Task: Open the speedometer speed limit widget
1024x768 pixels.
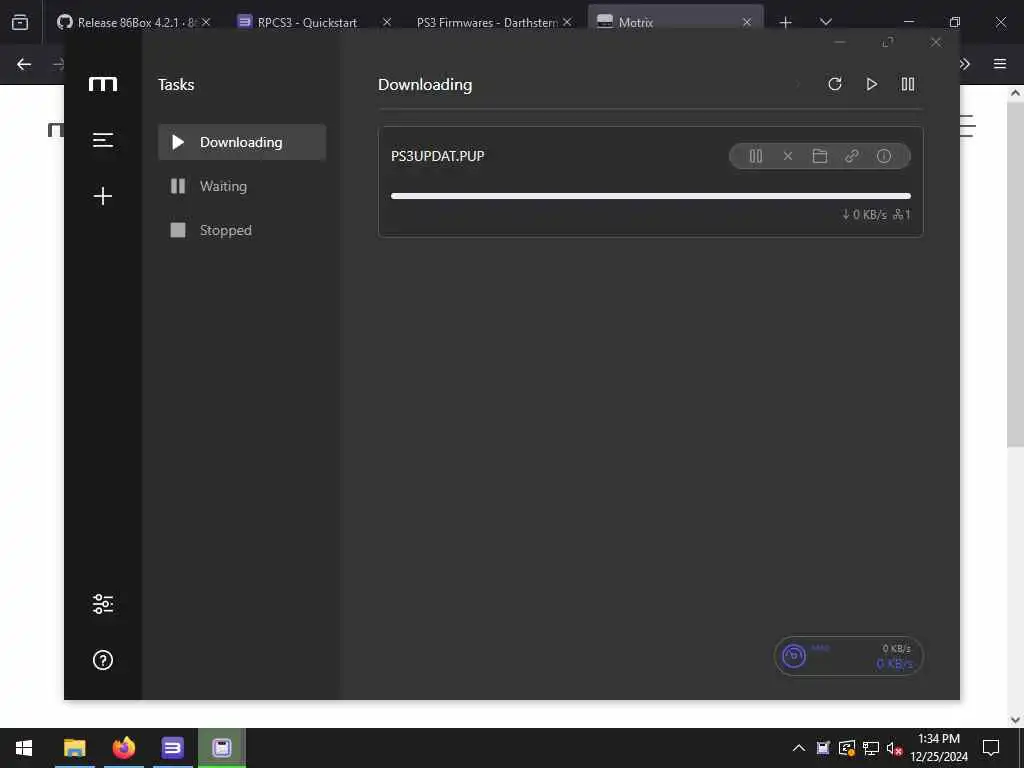Action: point(848,656)
